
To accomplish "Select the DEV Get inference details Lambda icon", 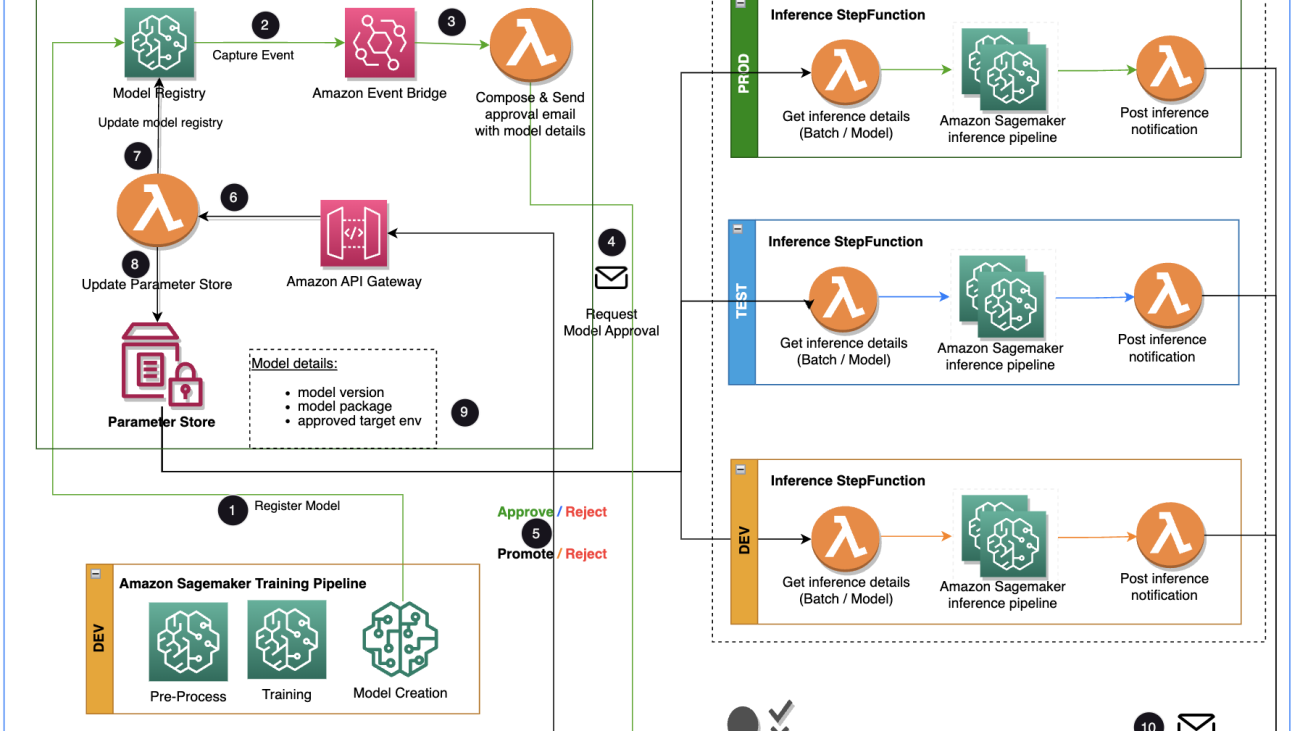I will (845, 539).
